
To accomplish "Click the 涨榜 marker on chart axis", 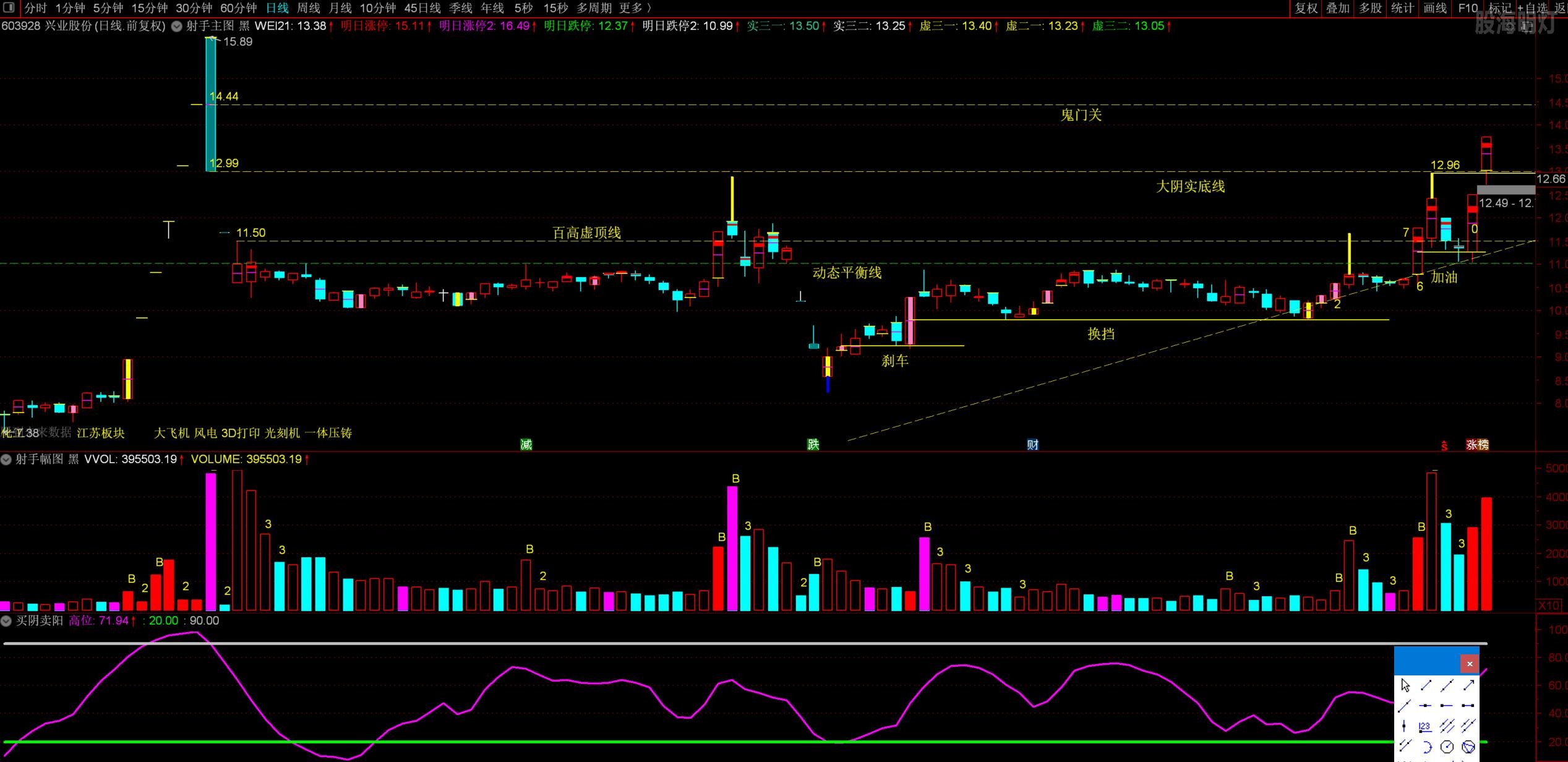I will coord(1478,444).
